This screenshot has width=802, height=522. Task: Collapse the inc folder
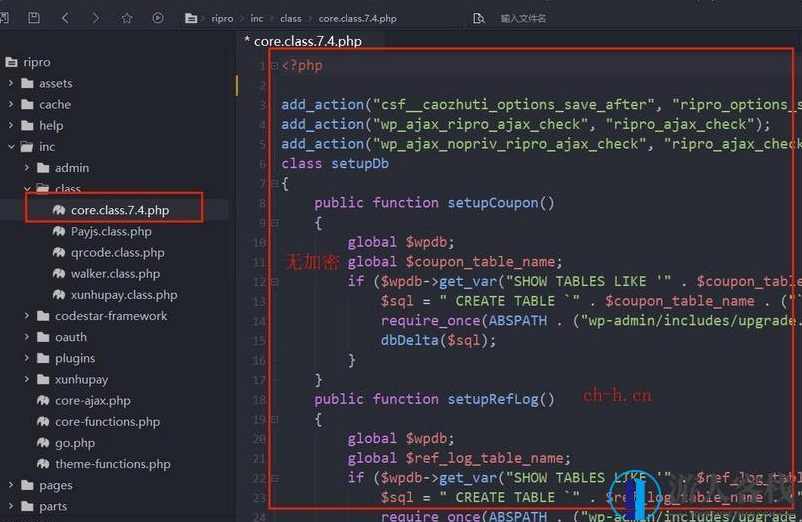point(11,147)
